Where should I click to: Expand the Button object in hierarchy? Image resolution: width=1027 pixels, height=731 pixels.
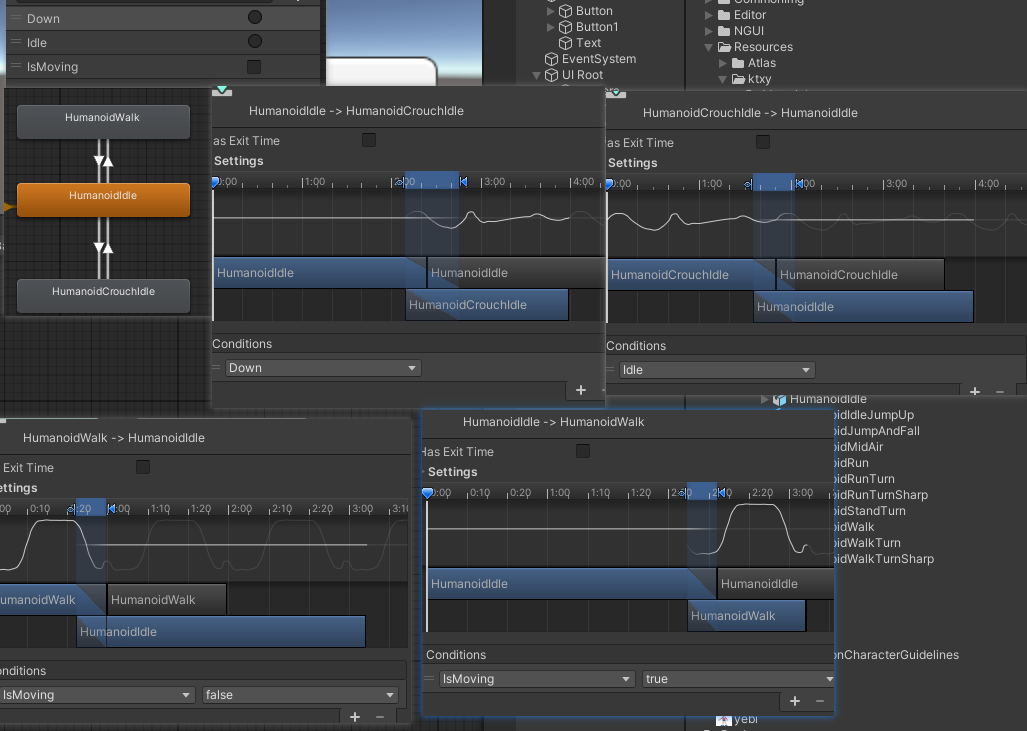click(550, 10)
